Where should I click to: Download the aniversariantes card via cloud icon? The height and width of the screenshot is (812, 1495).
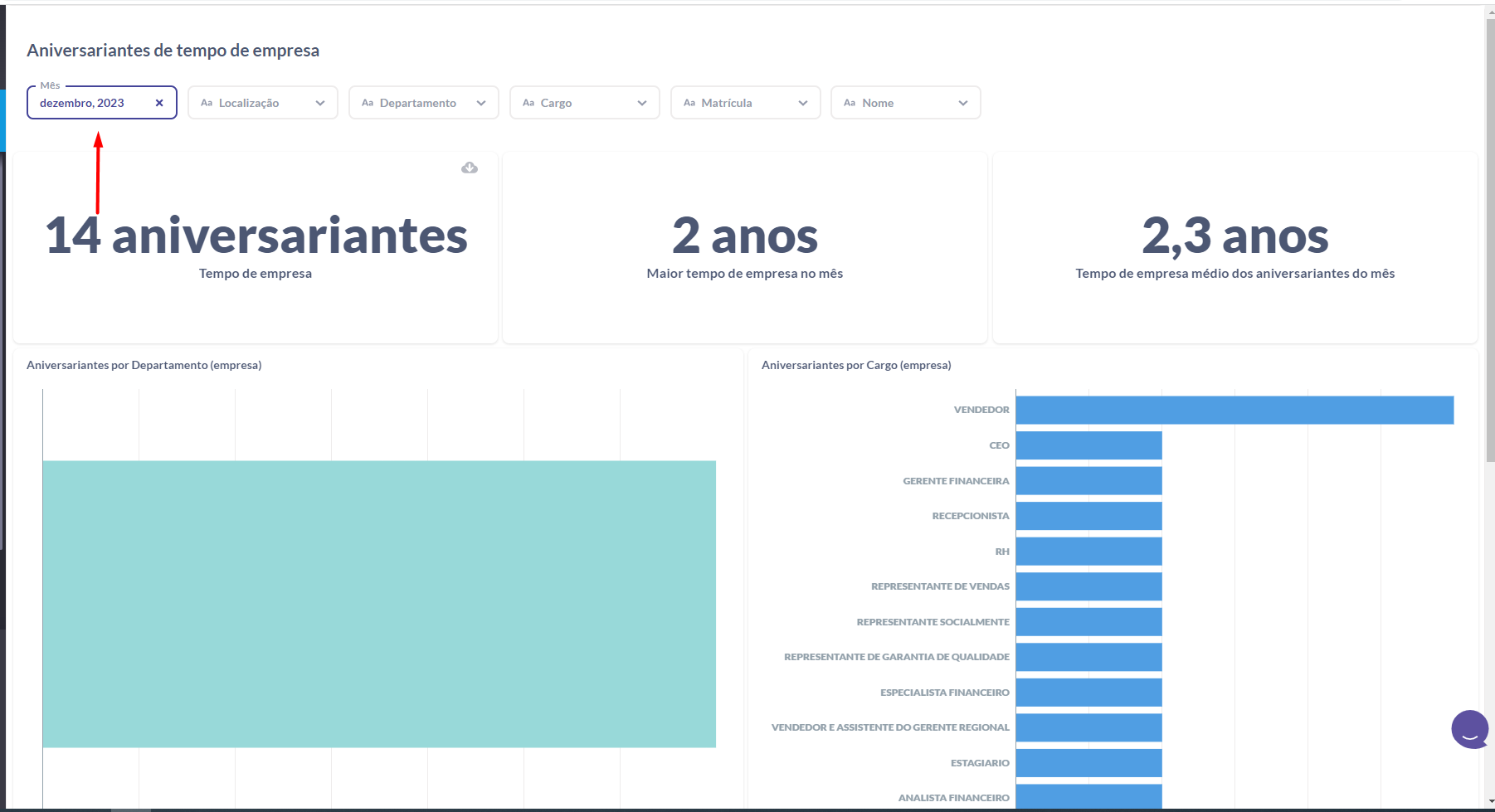470,168
